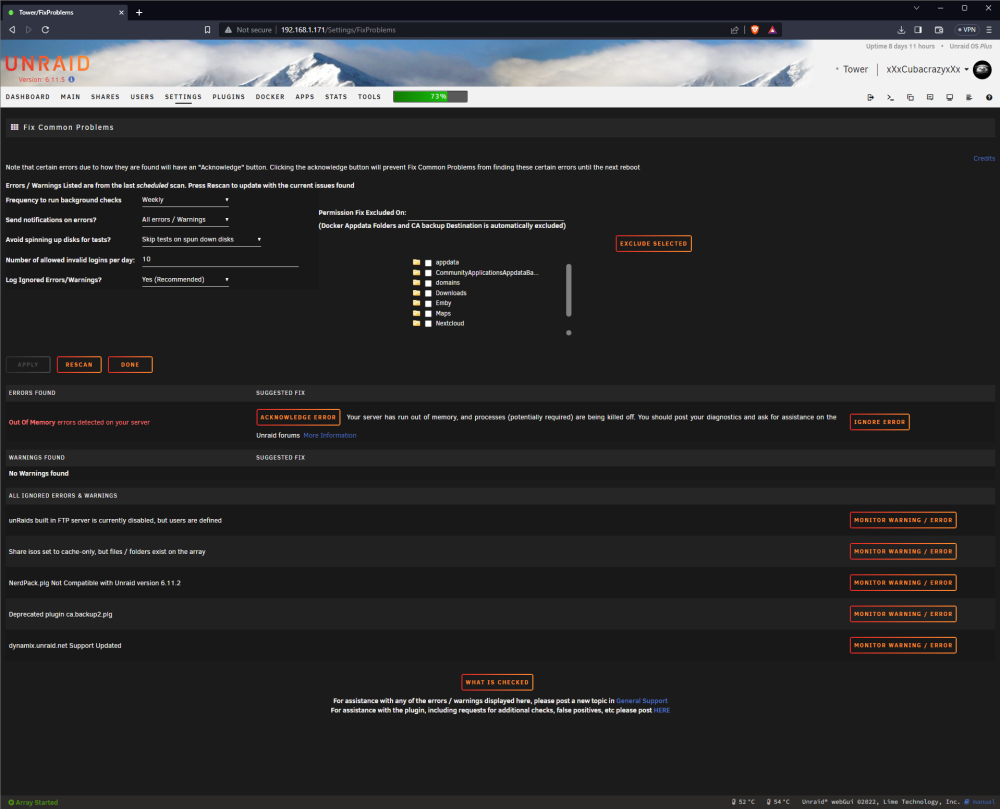1000x809 pixels.
Task: Go to the Main tab
Action: point(70,97)
